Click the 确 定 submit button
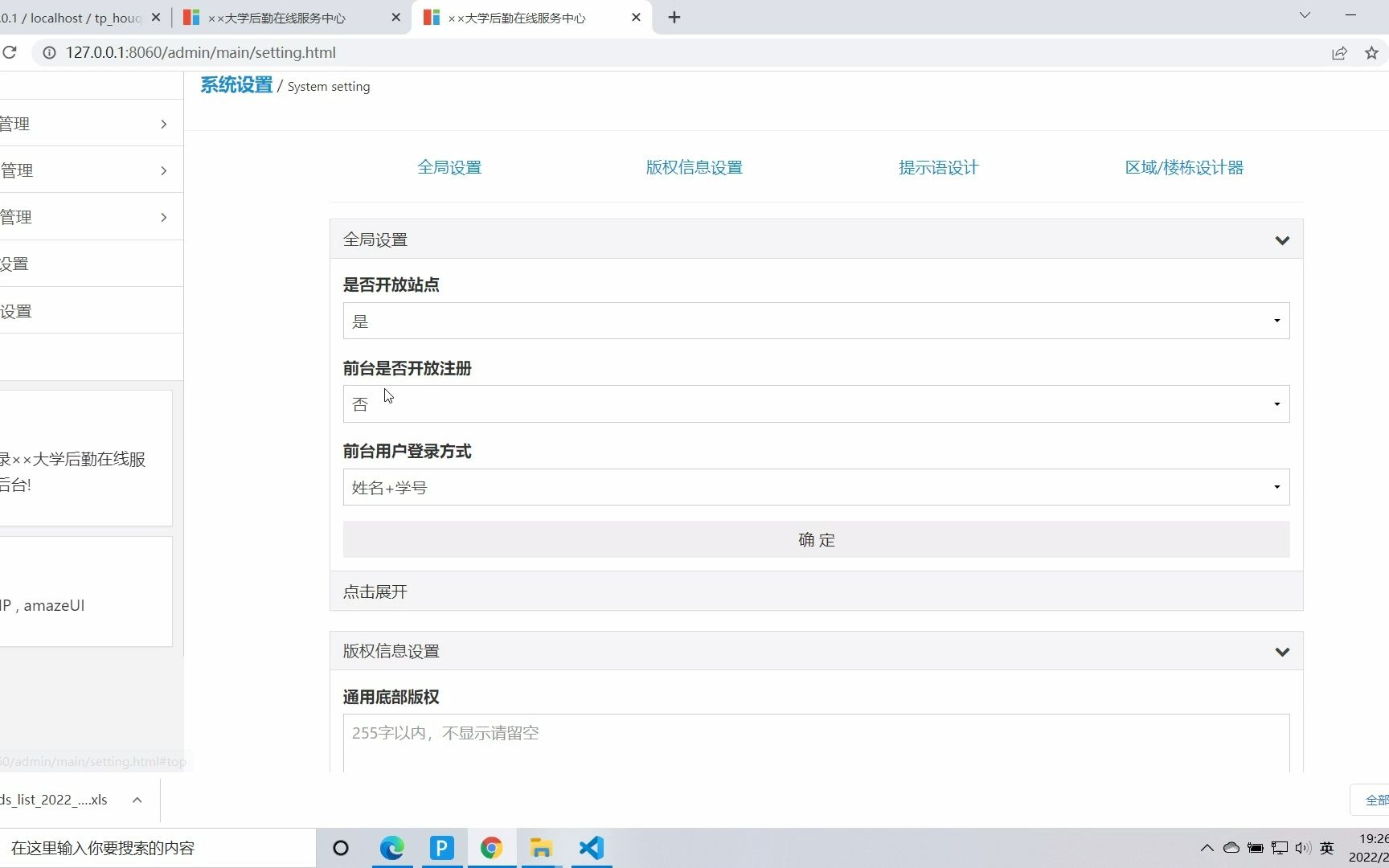Screen dimensions: 1389x868 pos(816,539)
